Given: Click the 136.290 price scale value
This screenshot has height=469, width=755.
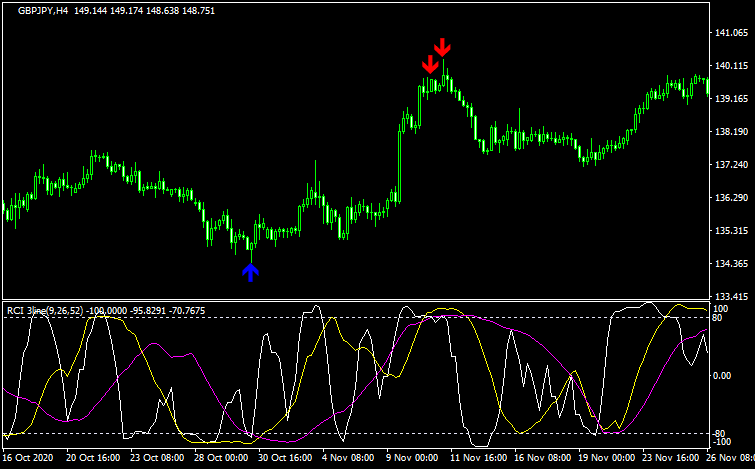Looking at the screenshot, I should coord(733,198).
